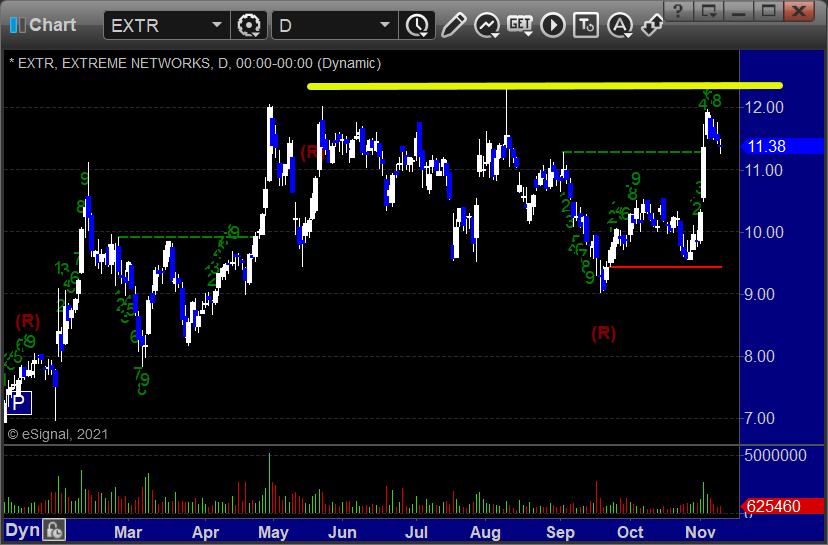Click the 5000000 volume axis label
The width and height of the screenshot is (828, 545).
tap(775, 455)
